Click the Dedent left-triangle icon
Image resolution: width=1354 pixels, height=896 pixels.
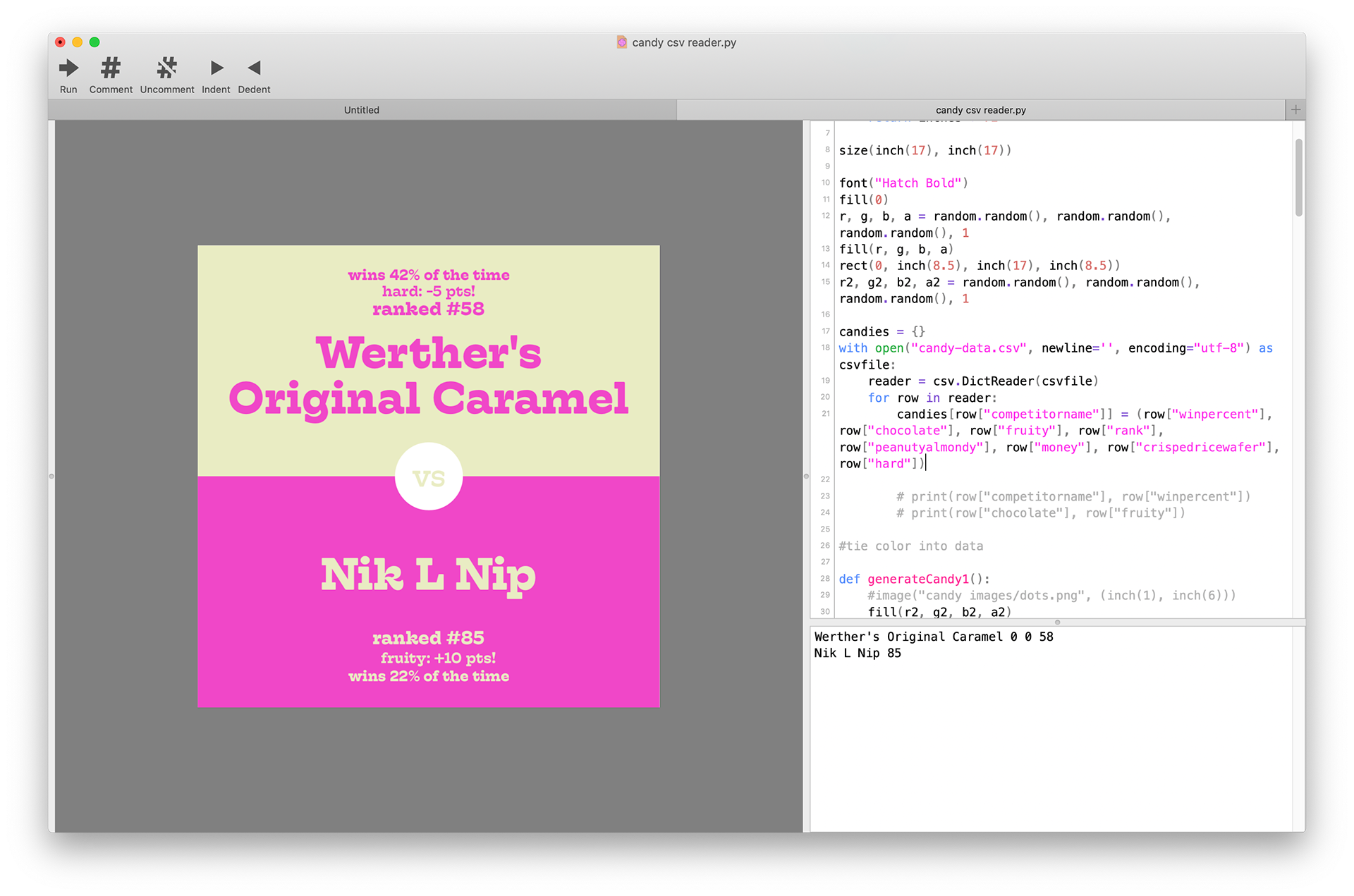pos(254,68)
